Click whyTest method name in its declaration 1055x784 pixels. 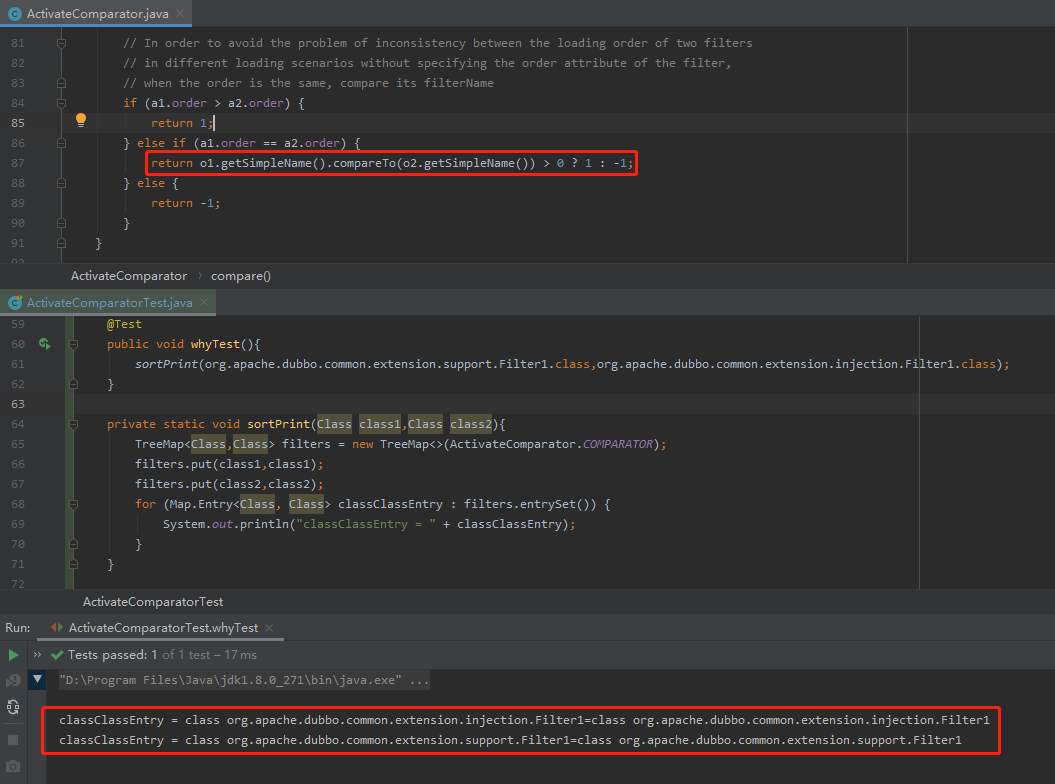pyautogui.click(x=215, y=344)
